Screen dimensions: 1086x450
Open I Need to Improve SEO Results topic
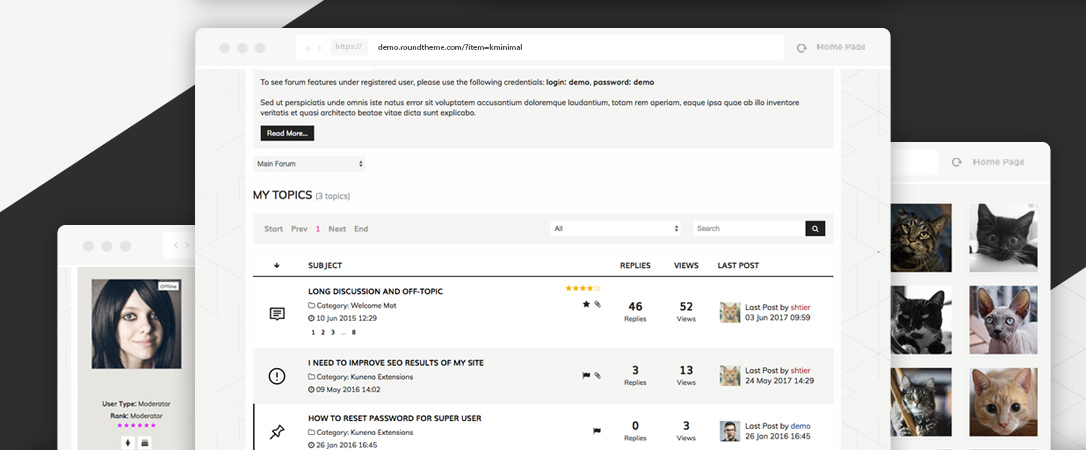coord(396,363)
